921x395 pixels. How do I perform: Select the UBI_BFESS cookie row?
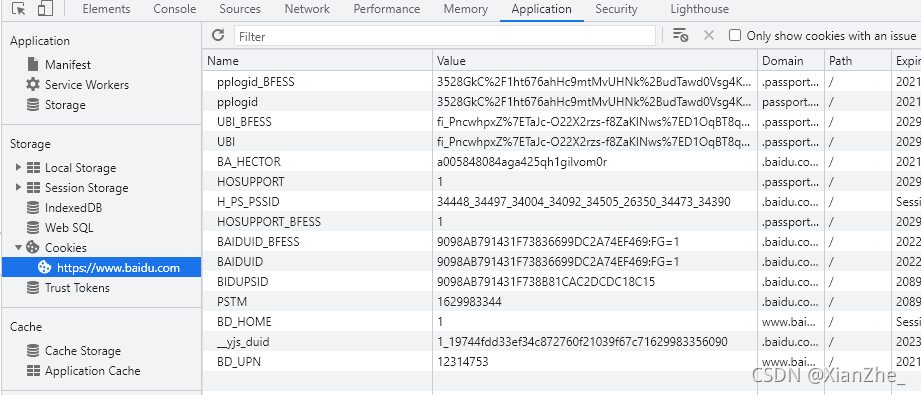pyautogui.click(x=562, y=122)
